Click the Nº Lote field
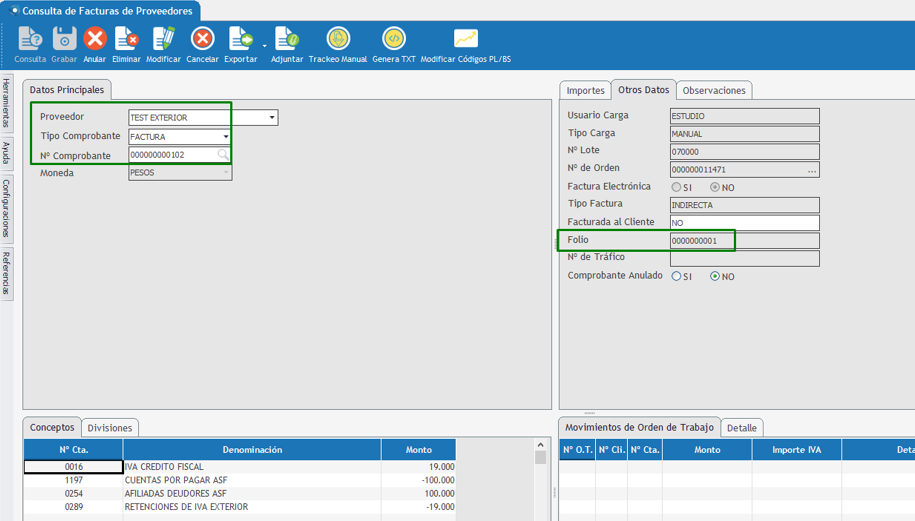The image size is (915, 521). coord(745,152)
